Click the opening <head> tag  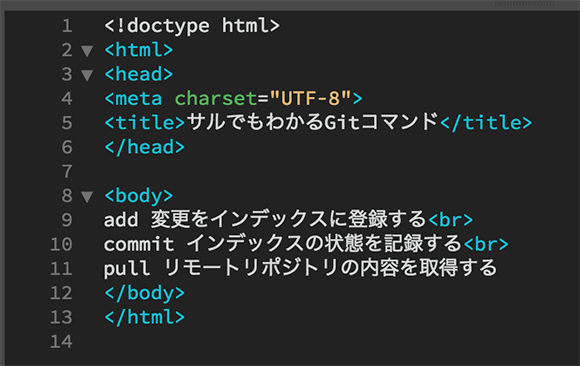(138, 74)
